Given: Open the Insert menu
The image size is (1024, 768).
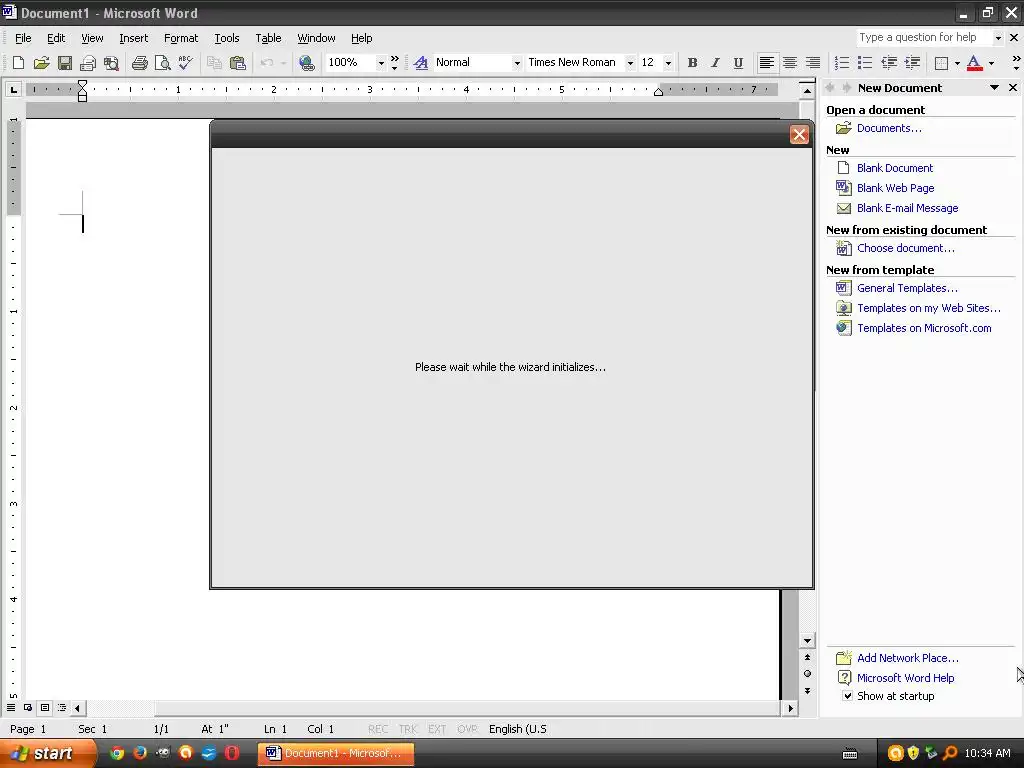Looking at the screenshot, I should (x=133, y=38).
